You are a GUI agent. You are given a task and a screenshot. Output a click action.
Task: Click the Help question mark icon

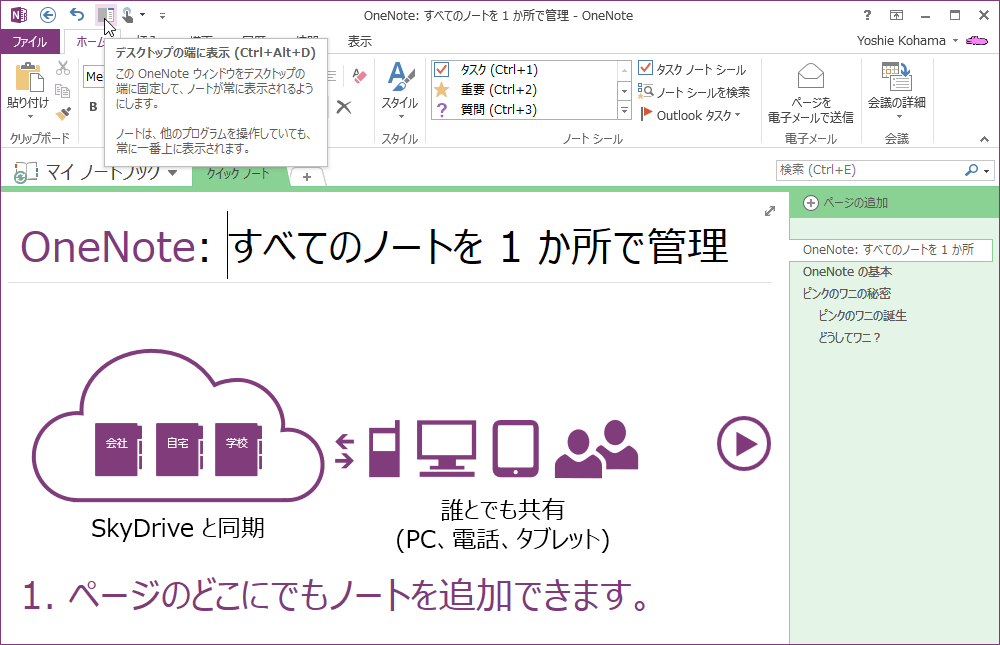[x=867, y=15]
